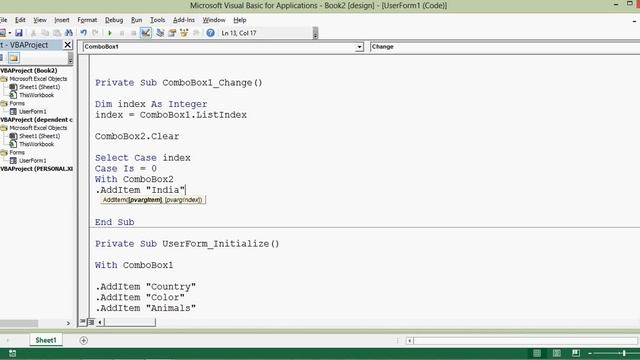
Task: Open Properties Window icon in toolbar
Action: [172, 33]
